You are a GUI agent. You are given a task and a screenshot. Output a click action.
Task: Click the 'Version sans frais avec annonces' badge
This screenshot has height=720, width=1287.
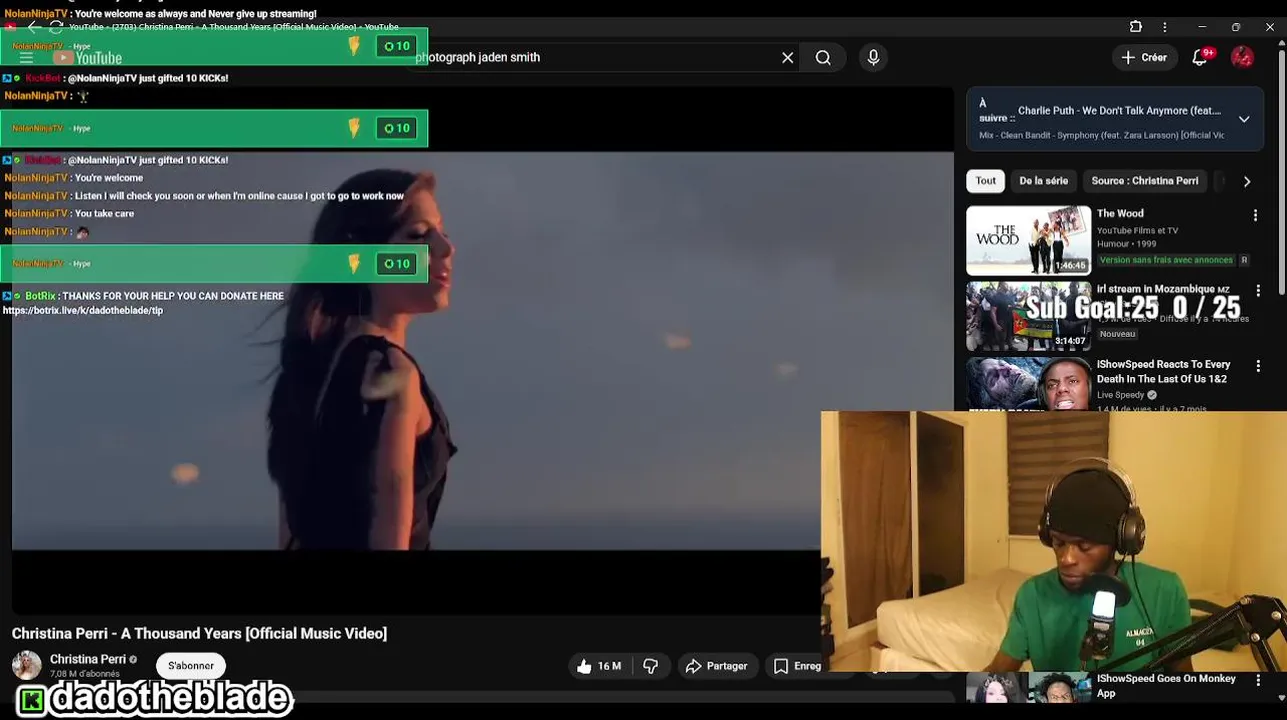[1166, 260]
